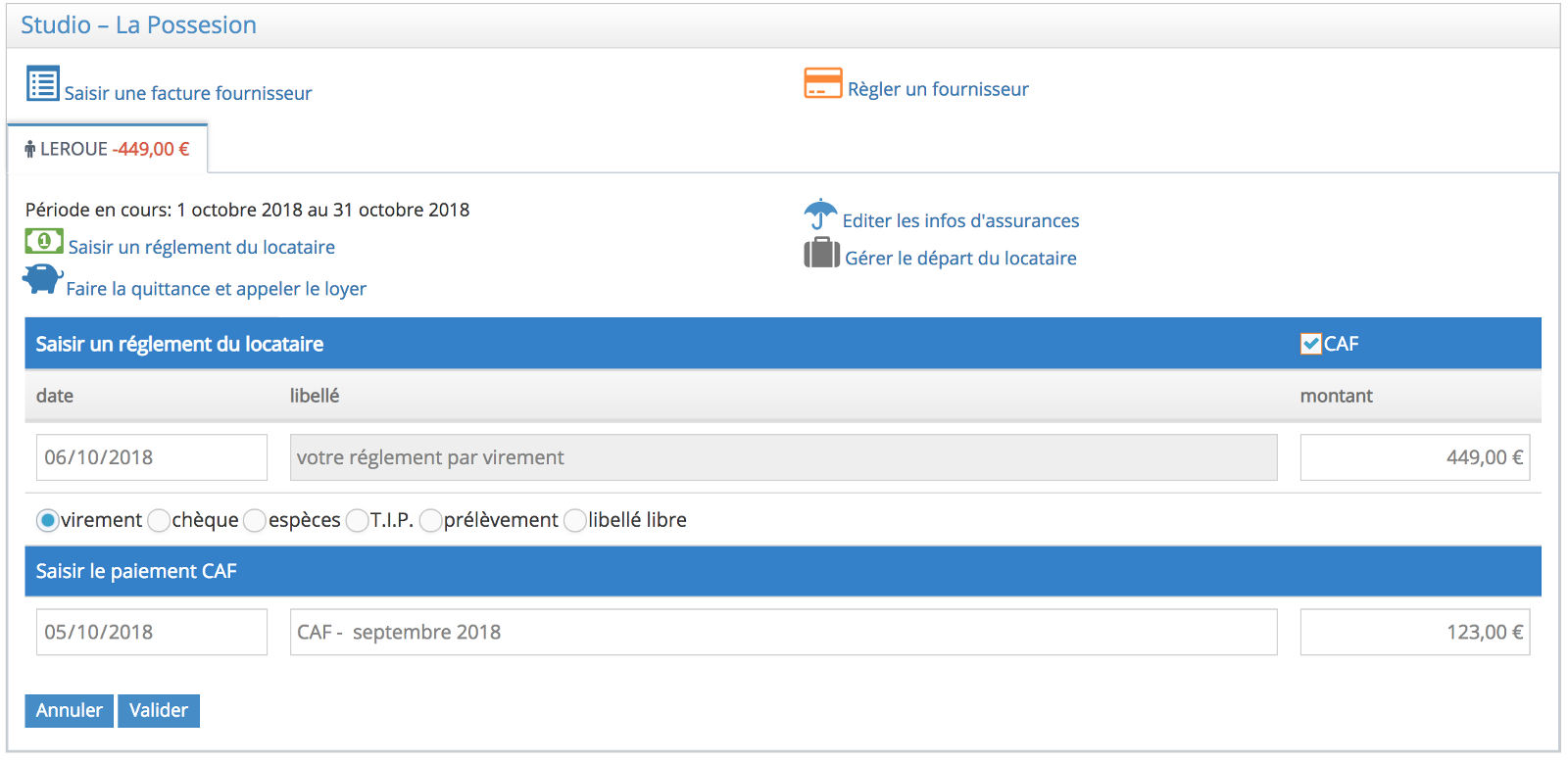Click the person icon beside LEROUE
Screen dimensions: 1568x761
[30, 149]
